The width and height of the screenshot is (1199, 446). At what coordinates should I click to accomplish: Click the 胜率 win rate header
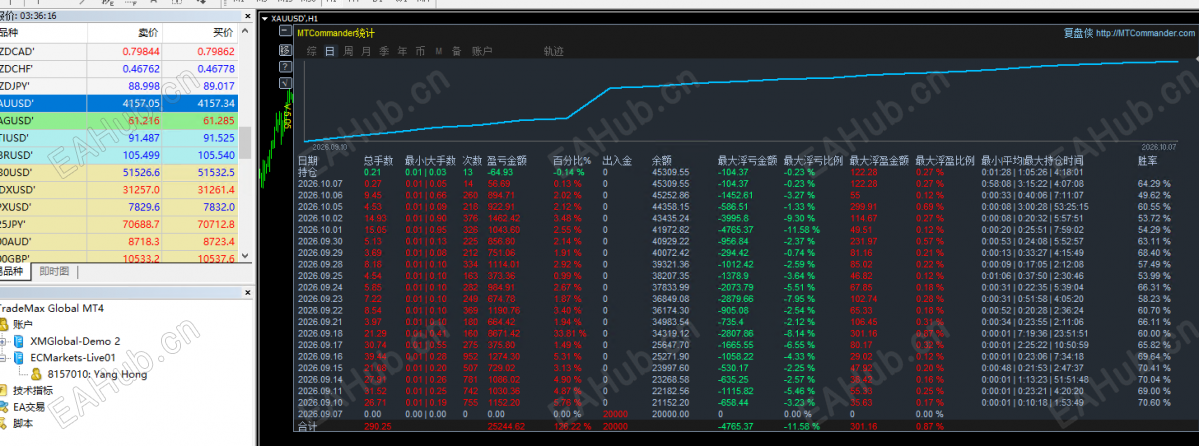point(1148,161)
